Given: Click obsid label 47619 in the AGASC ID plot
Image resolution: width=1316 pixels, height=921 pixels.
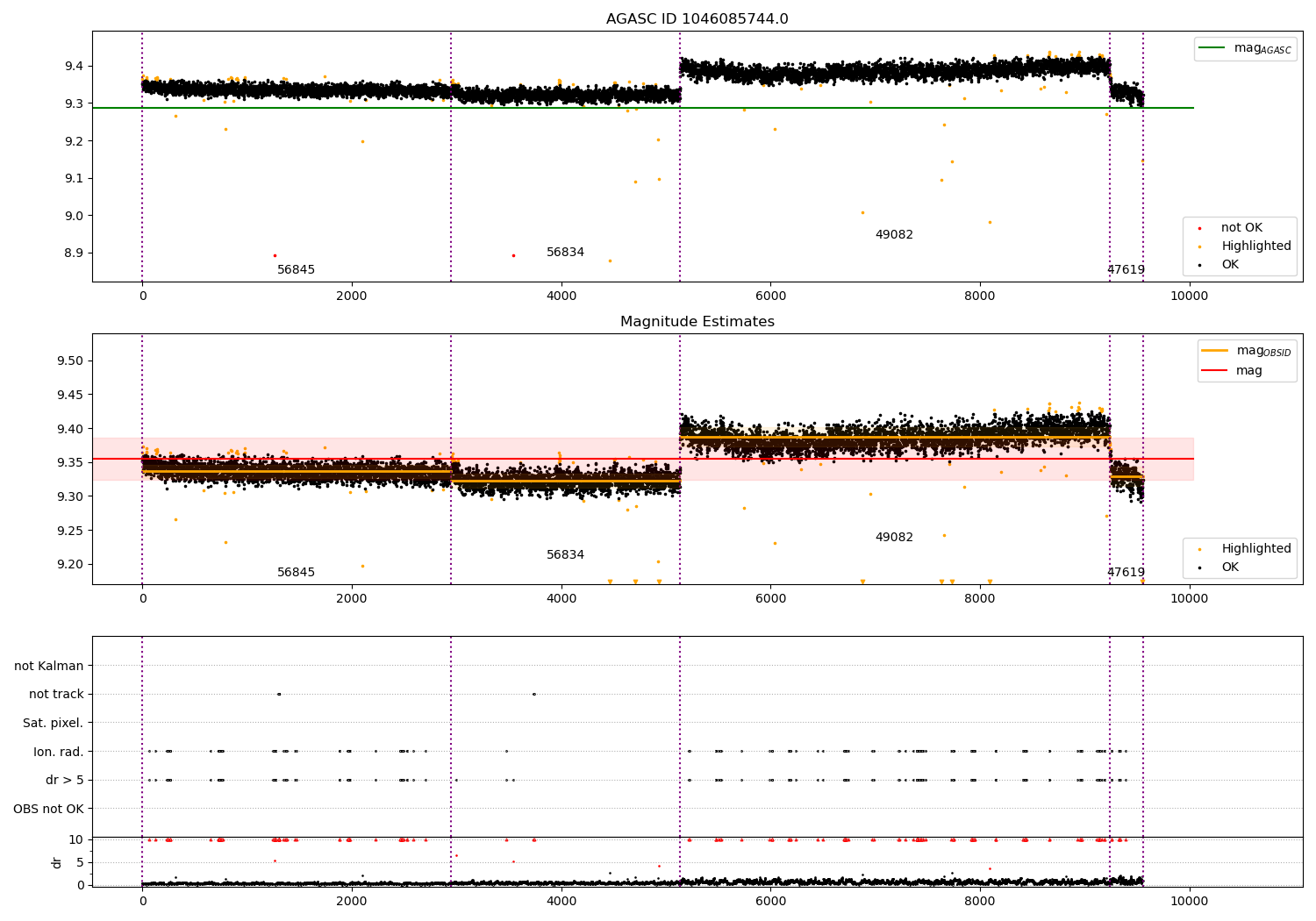Looking at the screenshot, I should point(1126,270).
